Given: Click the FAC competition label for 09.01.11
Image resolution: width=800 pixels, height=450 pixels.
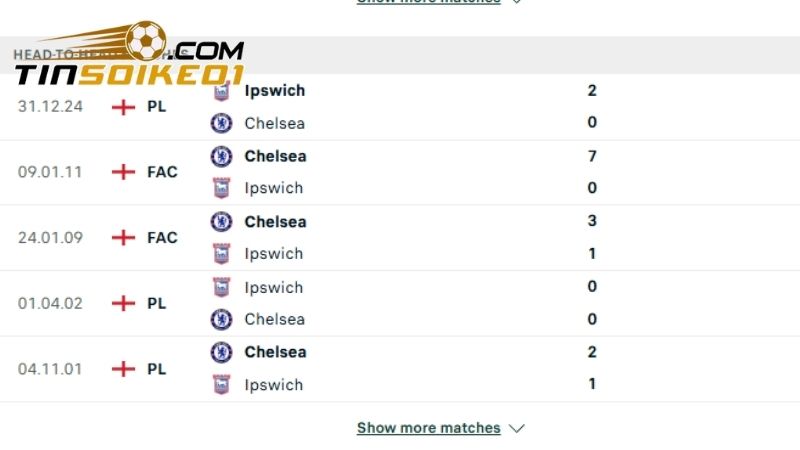Looking at the screenshot, I should click(162, 172).
